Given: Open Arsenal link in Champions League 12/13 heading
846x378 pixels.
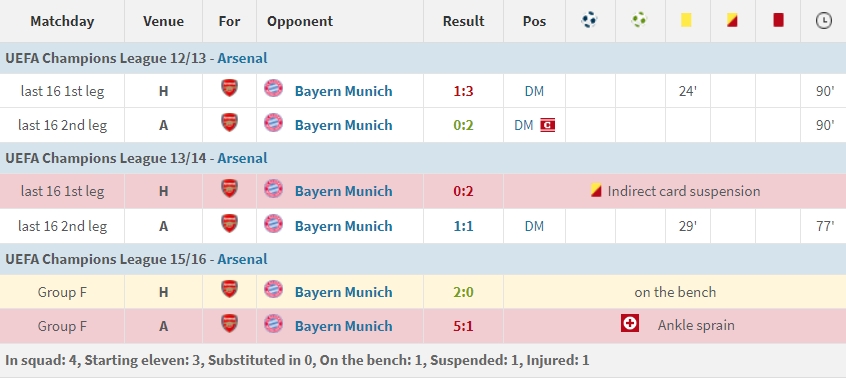Looking at the screenshot, I should [242, 58].
